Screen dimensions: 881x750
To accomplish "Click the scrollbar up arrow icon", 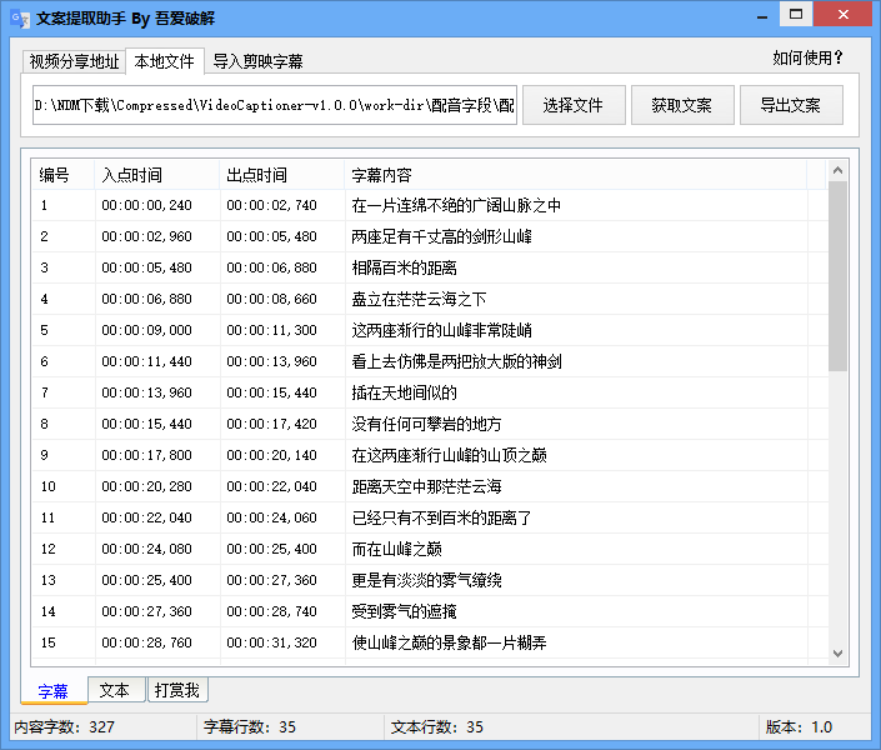I will tap(837, 168).
